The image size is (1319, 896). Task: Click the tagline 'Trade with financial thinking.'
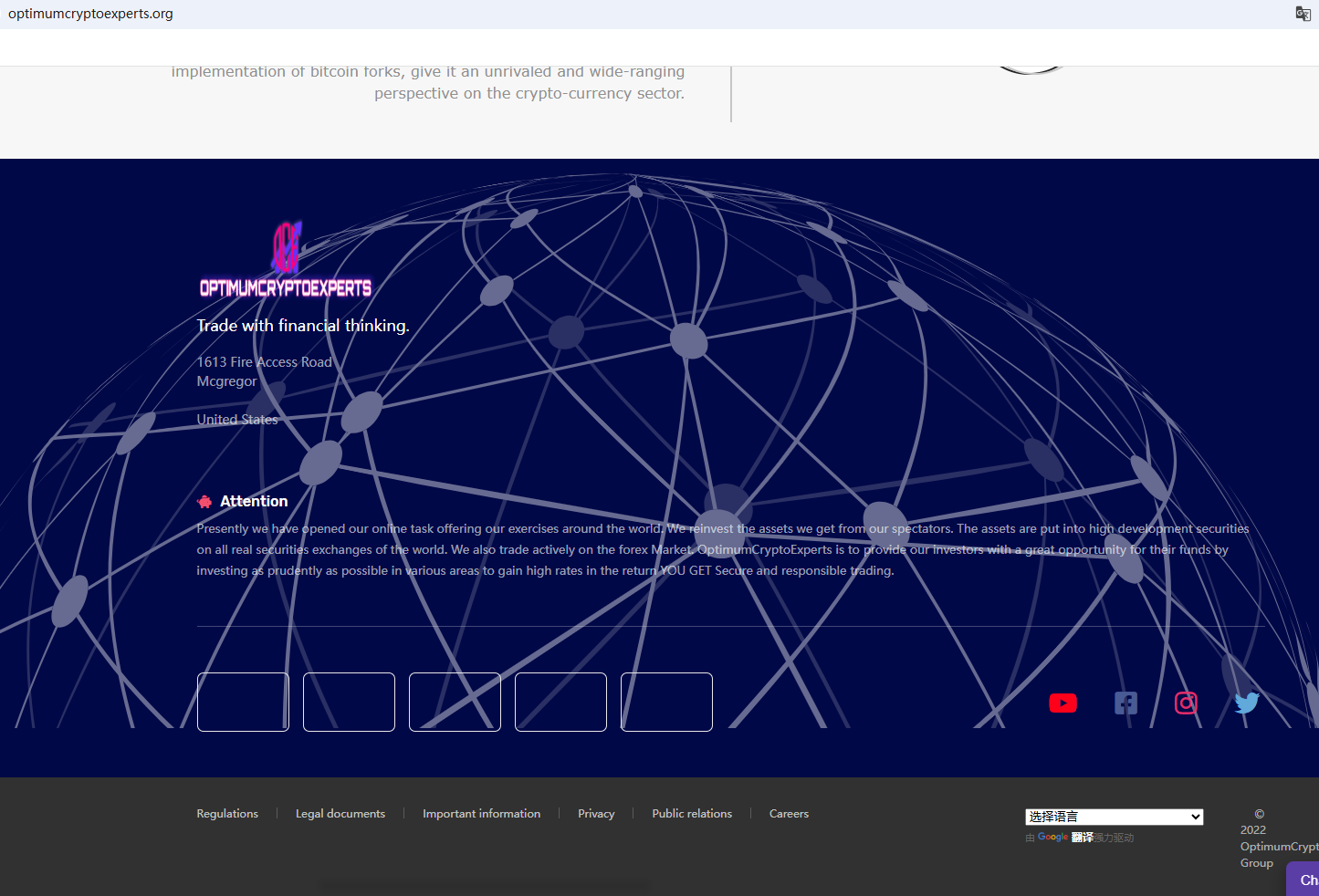click(303, 326)
